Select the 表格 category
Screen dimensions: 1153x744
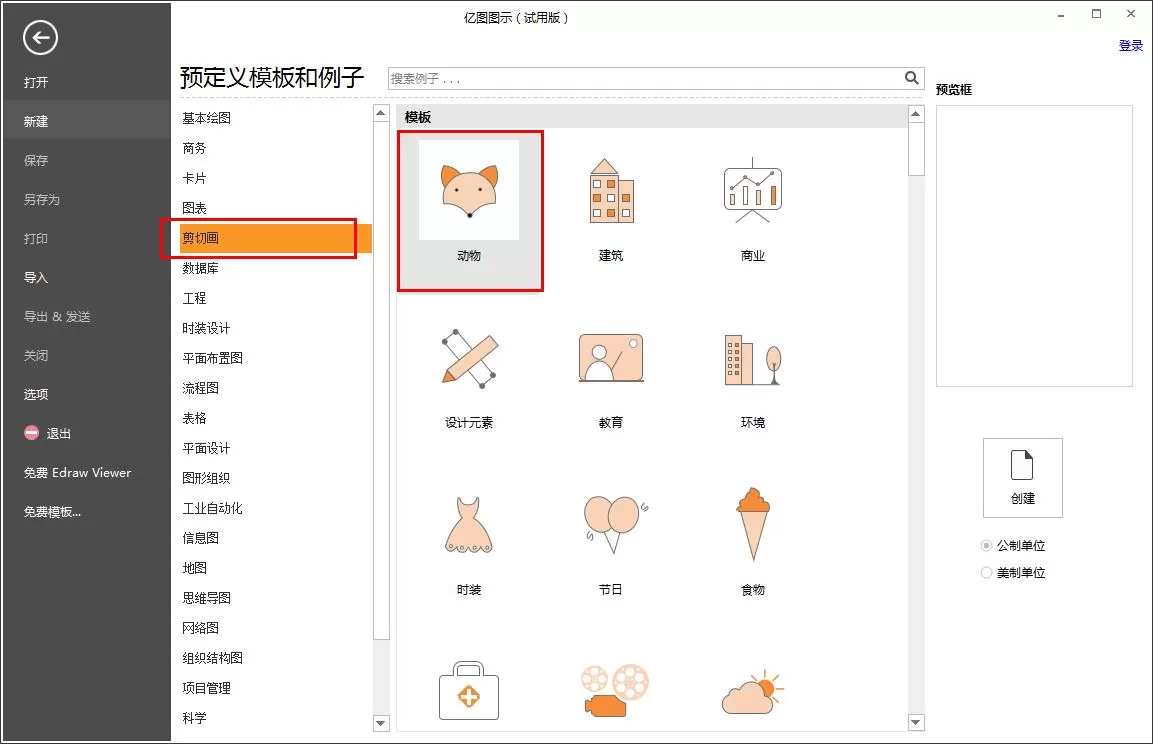coord(194,418)
